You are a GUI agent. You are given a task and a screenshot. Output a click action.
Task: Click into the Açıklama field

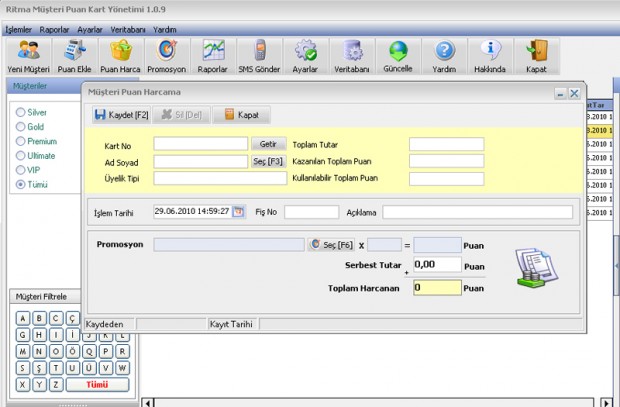pyautogui.click(x=478, y=212)
